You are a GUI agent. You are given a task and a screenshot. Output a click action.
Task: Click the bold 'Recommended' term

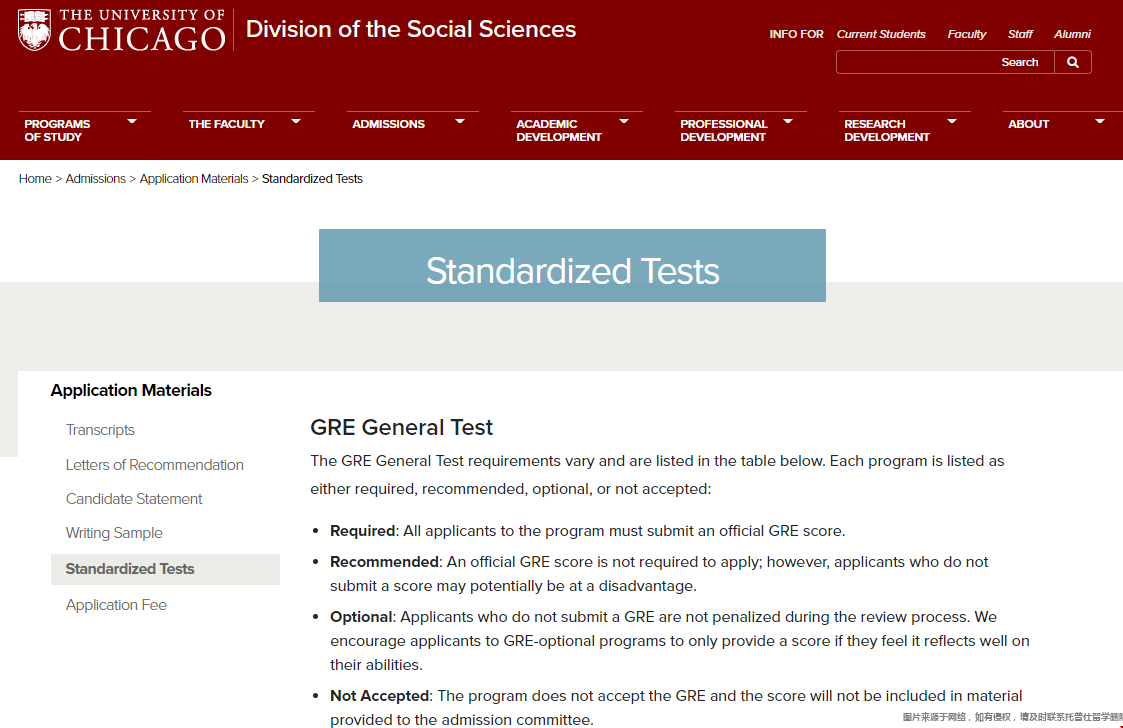(384, 562)
